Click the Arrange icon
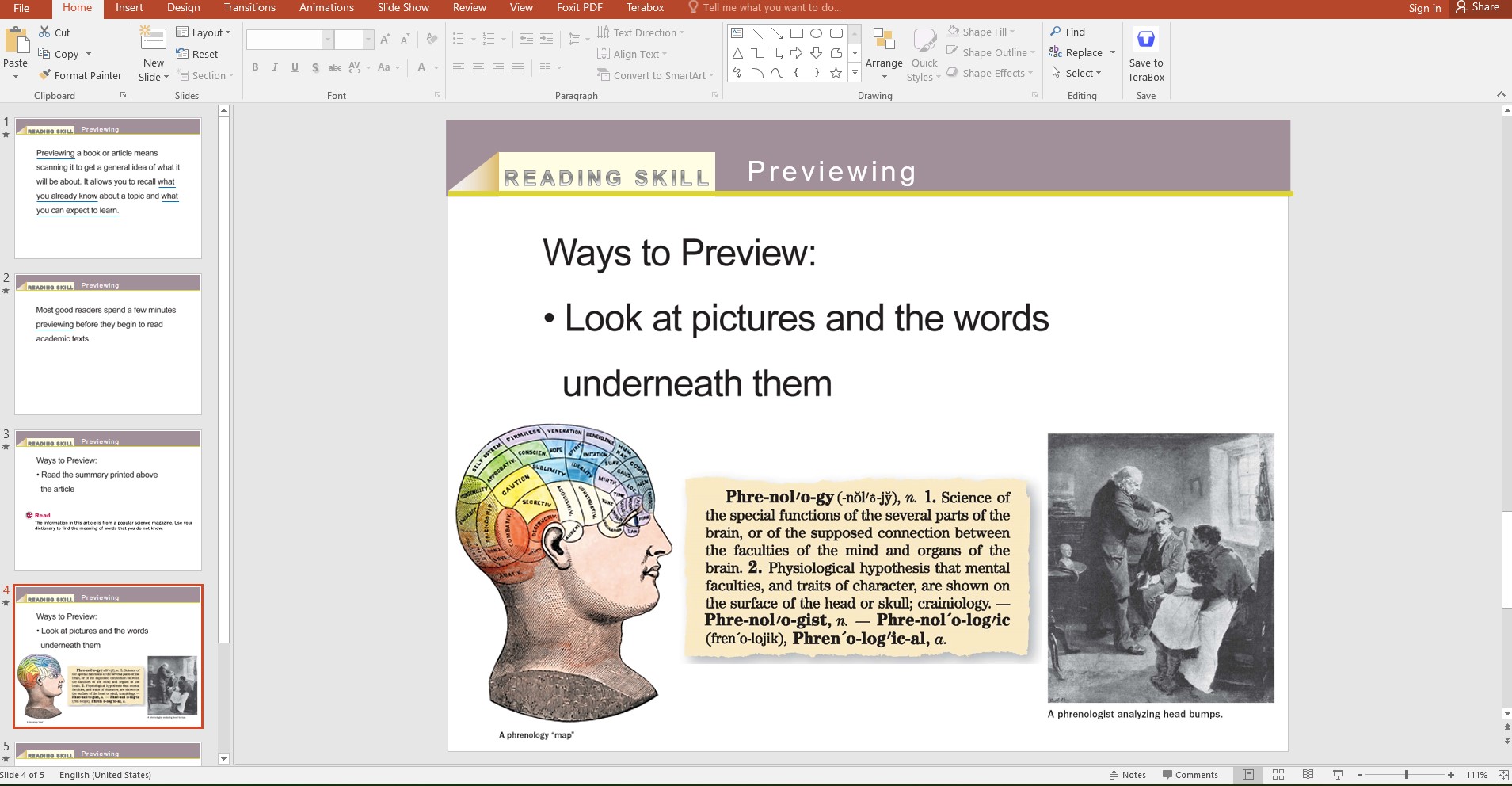 point(883,52)
